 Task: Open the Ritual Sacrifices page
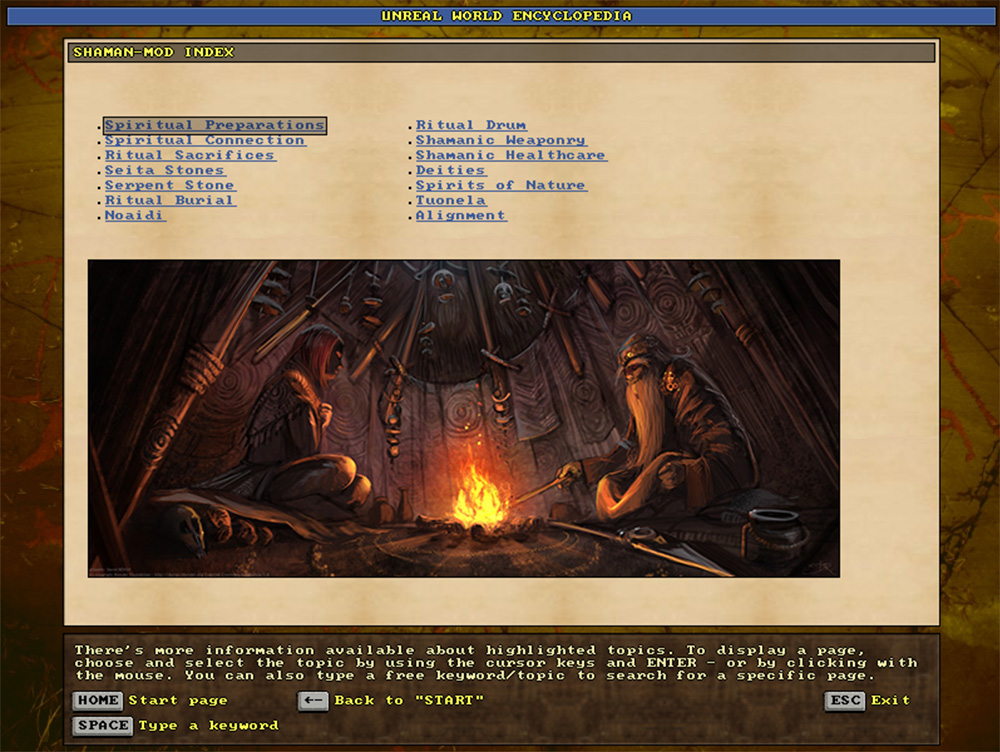tap(190, 155)
